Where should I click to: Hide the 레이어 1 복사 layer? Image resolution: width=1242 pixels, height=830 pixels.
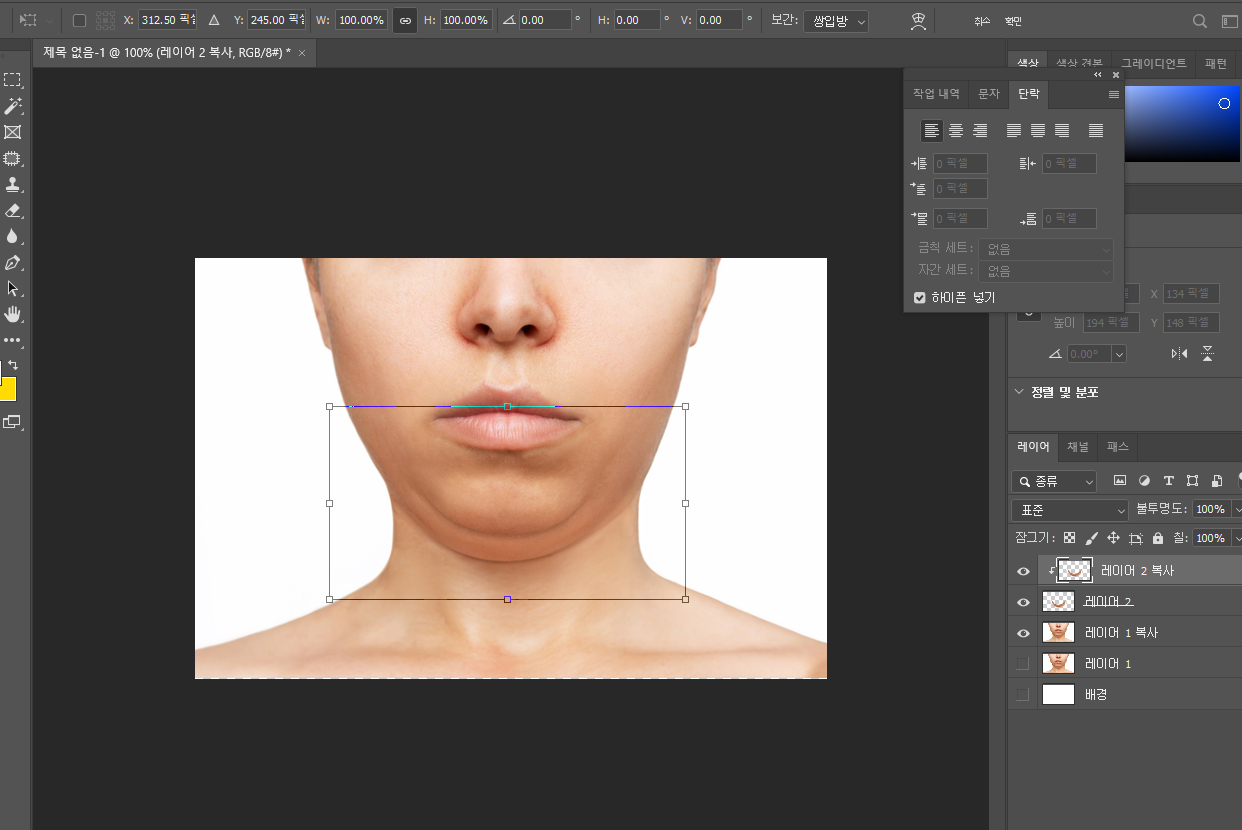(x=1022, y=633)
